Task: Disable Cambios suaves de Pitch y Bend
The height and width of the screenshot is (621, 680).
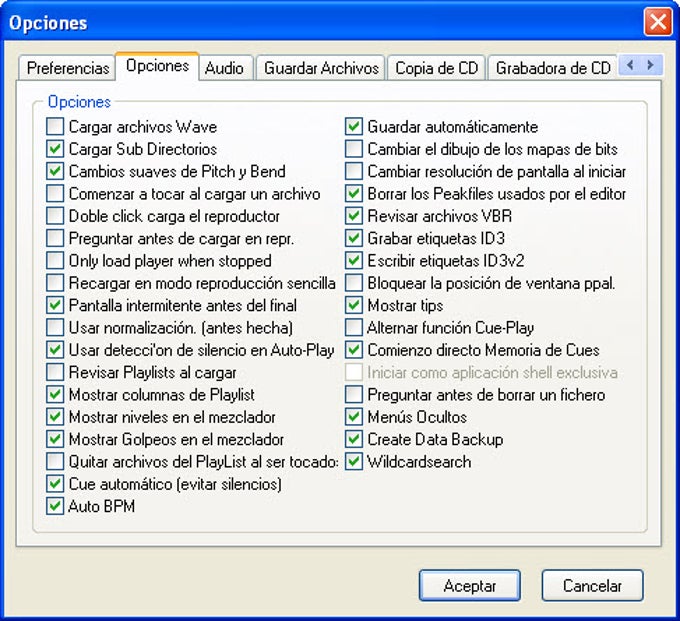Action: point(55,171)
